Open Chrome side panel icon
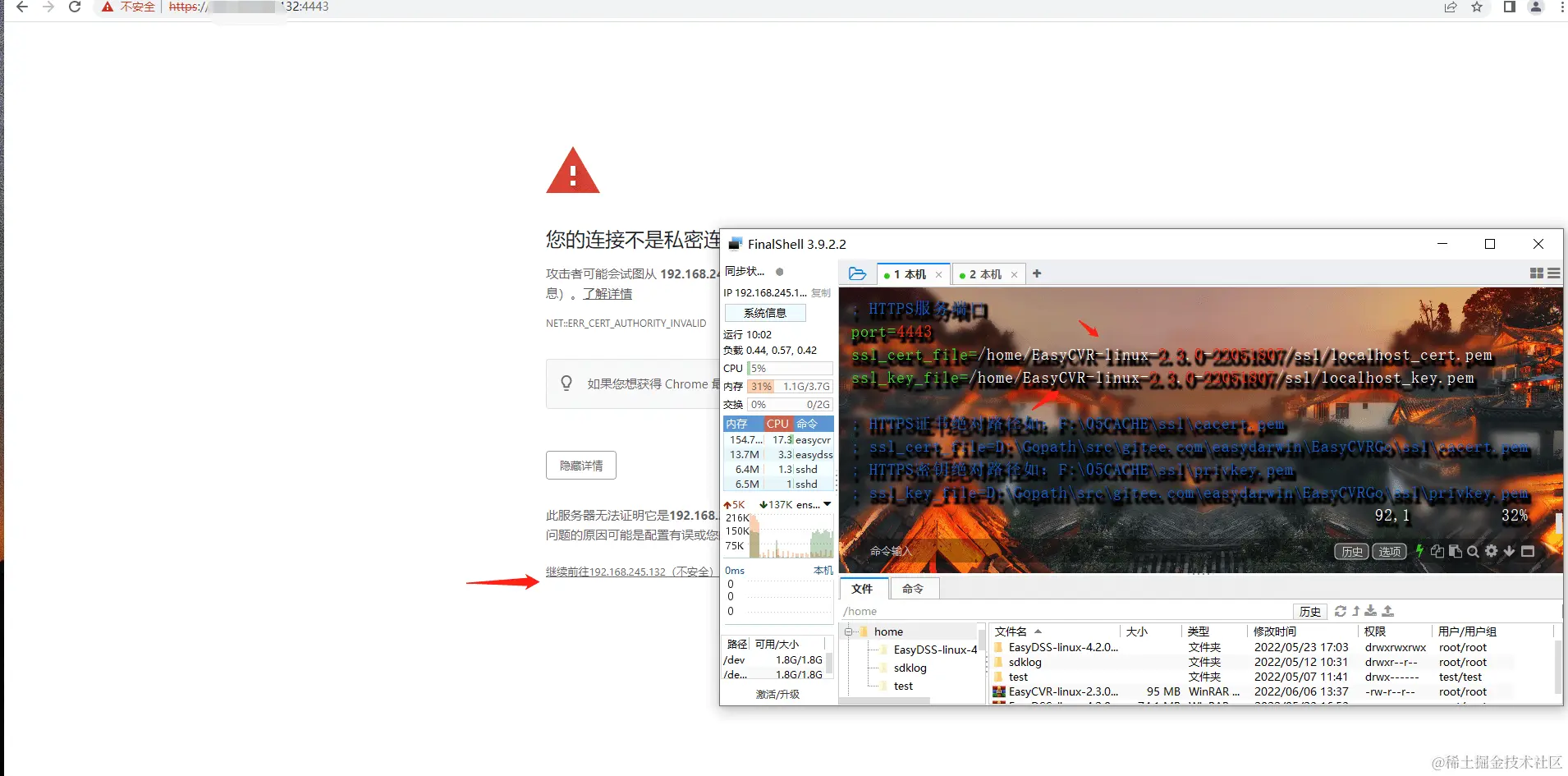Screen dimensions: 1568x776 [x=1509, y=7]
